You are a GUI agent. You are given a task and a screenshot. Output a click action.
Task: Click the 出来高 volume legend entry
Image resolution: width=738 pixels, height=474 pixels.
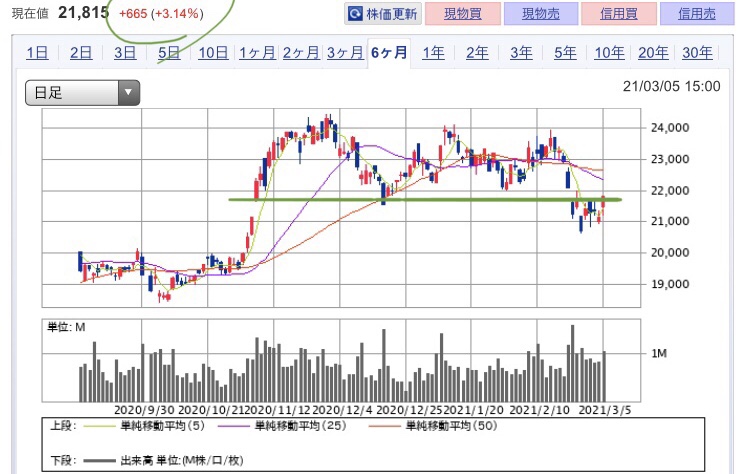tap(182, 460)
